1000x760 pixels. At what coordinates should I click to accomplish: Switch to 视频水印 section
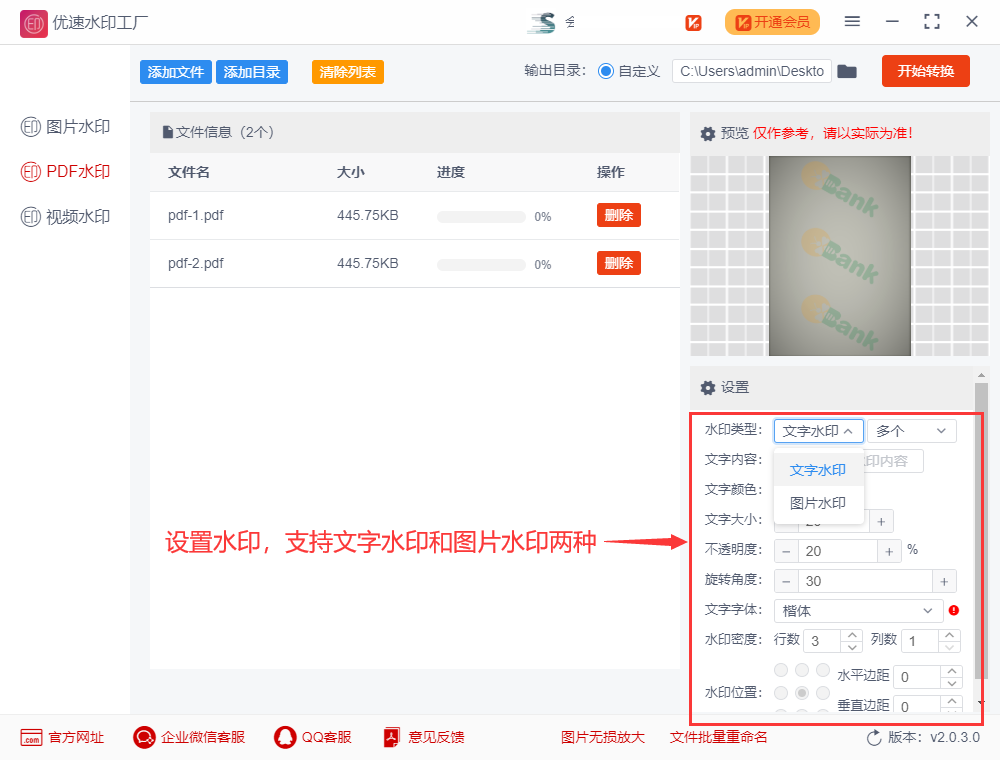(x=65, y=217)
